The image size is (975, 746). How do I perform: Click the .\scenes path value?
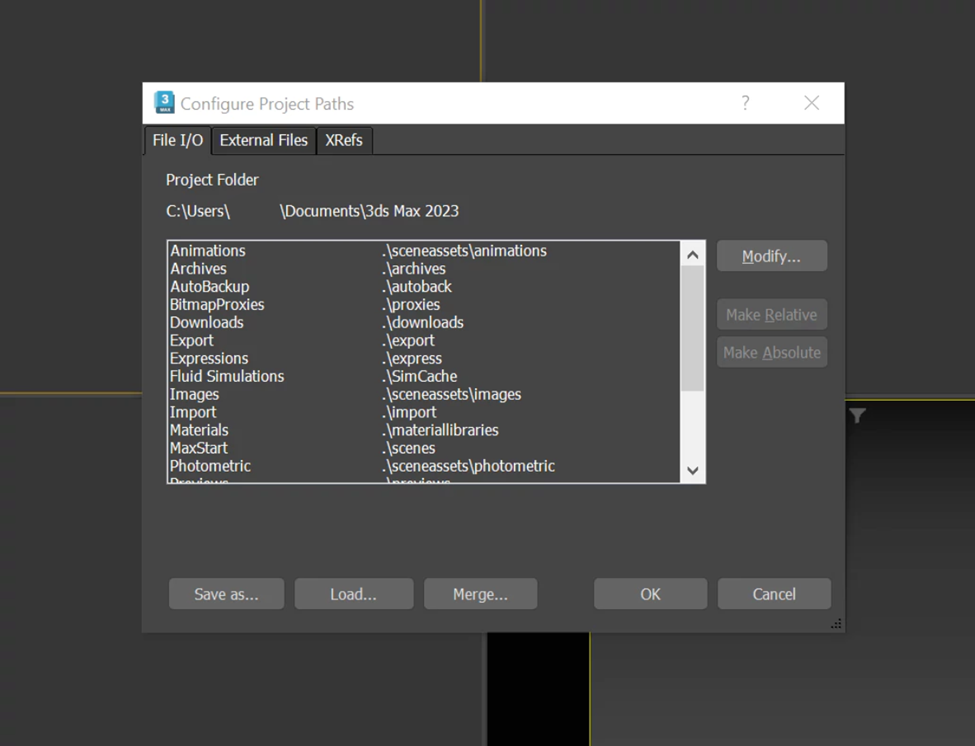pyautogui.click(x=409, y=448)
